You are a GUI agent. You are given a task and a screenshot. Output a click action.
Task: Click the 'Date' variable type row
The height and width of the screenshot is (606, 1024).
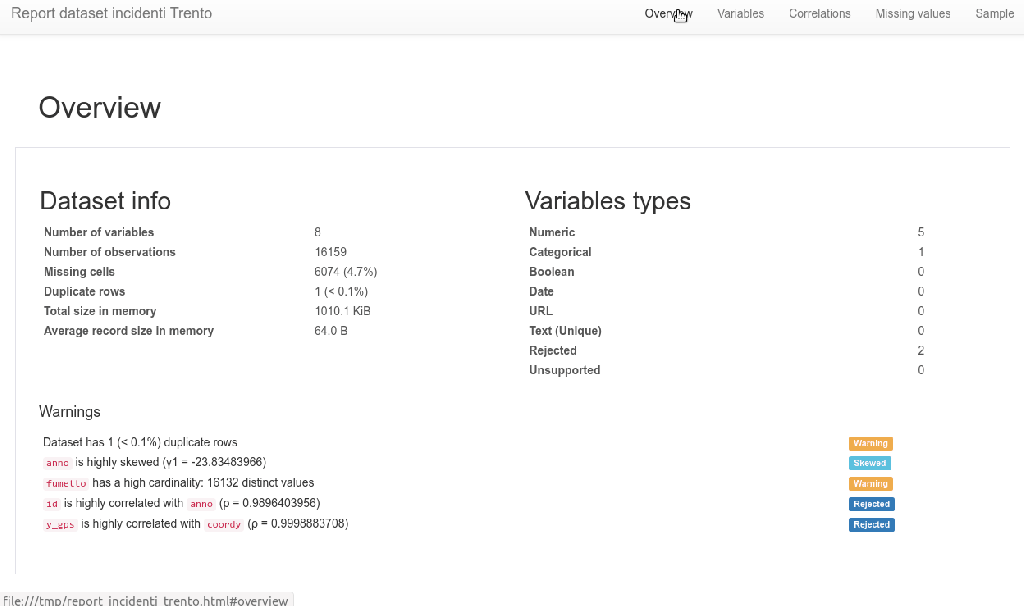click(x=726, y=291)
